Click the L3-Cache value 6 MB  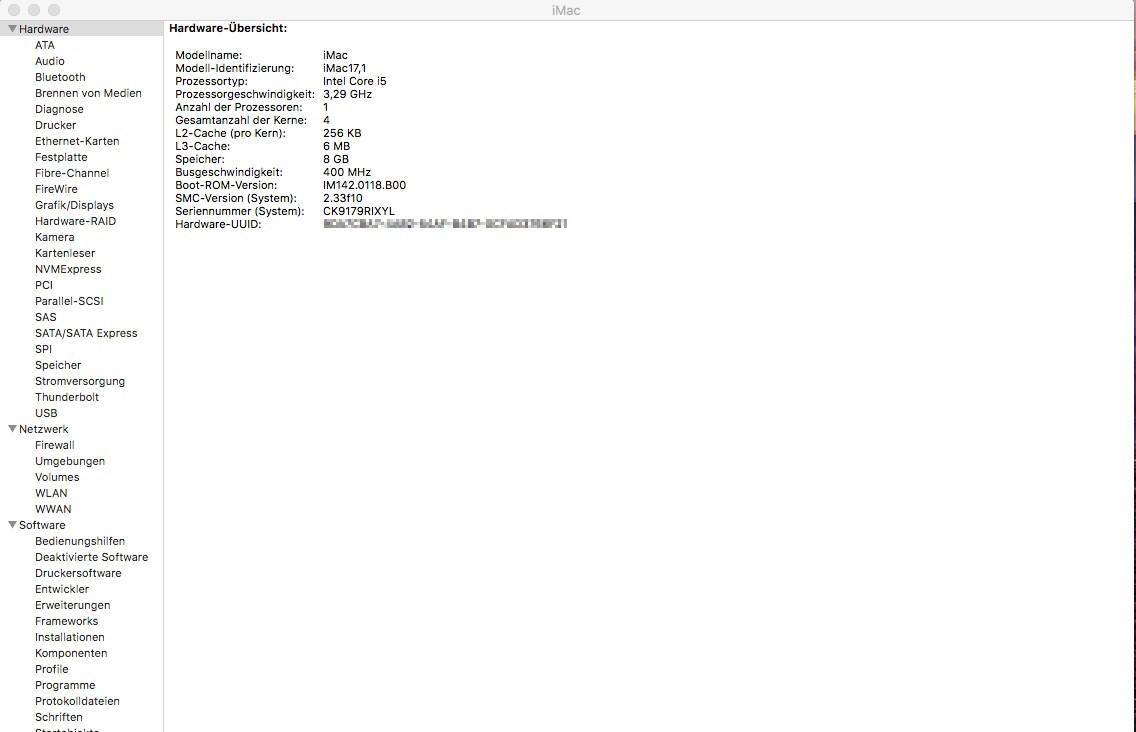click(336, 146)
